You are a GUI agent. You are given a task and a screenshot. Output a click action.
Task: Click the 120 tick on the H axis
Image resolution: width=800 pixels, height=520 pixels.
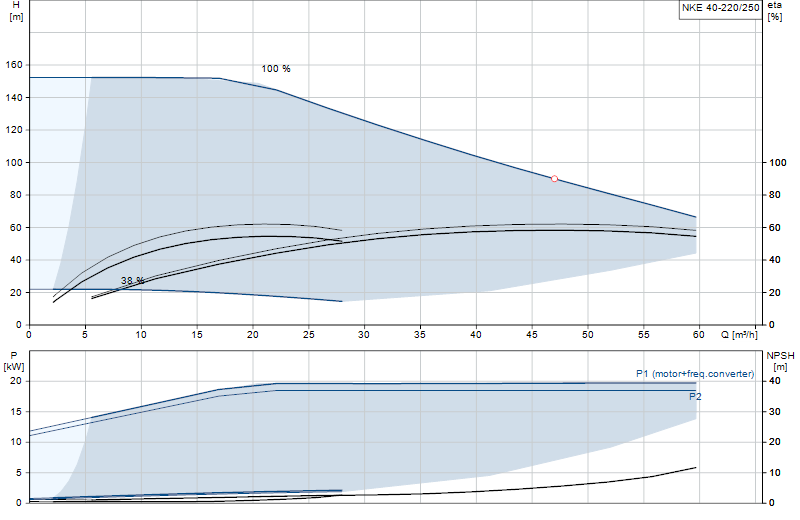tap(14, 130)
